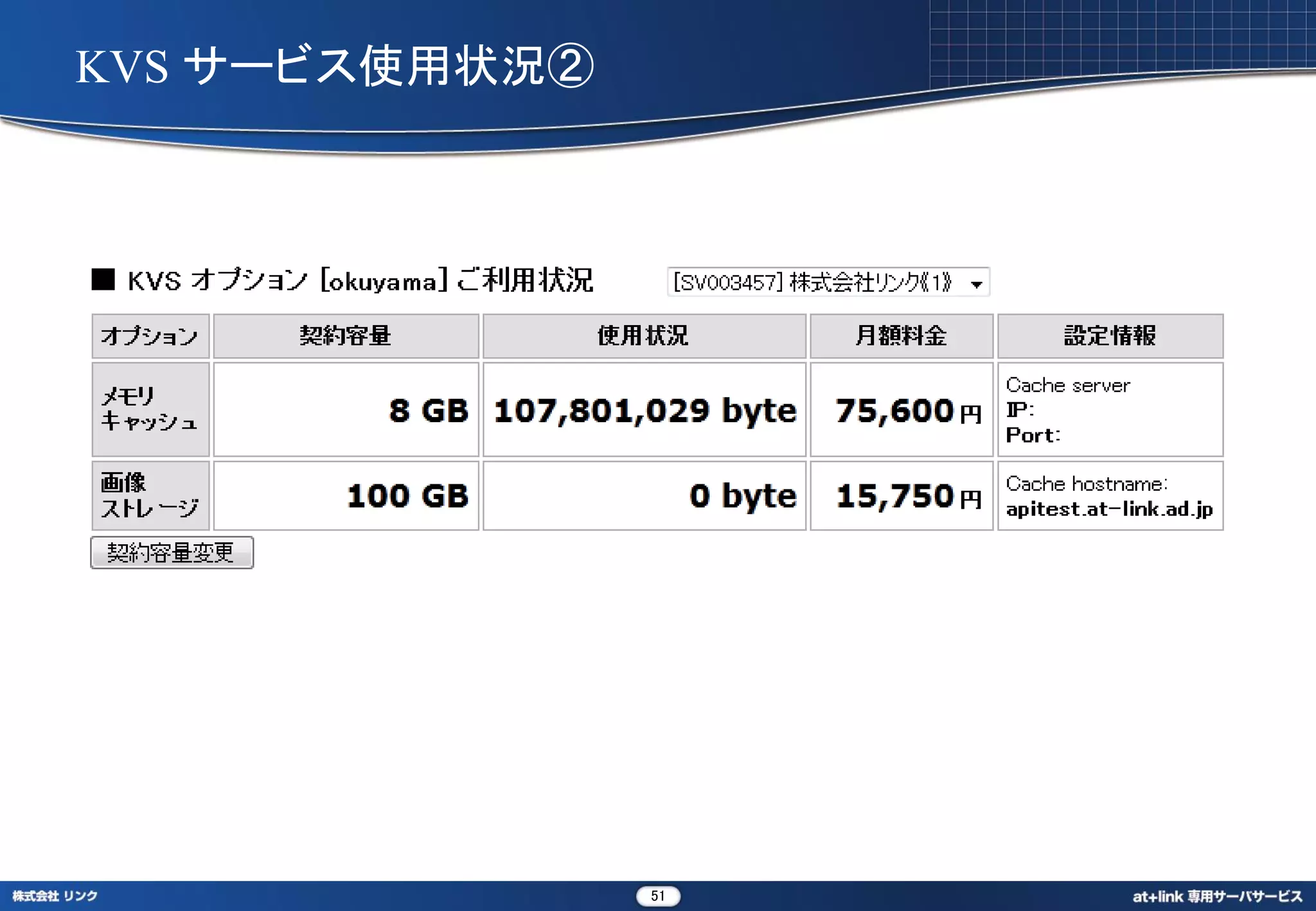
Task: Click the 8 GB capacity cell
Action: [346, 409]
